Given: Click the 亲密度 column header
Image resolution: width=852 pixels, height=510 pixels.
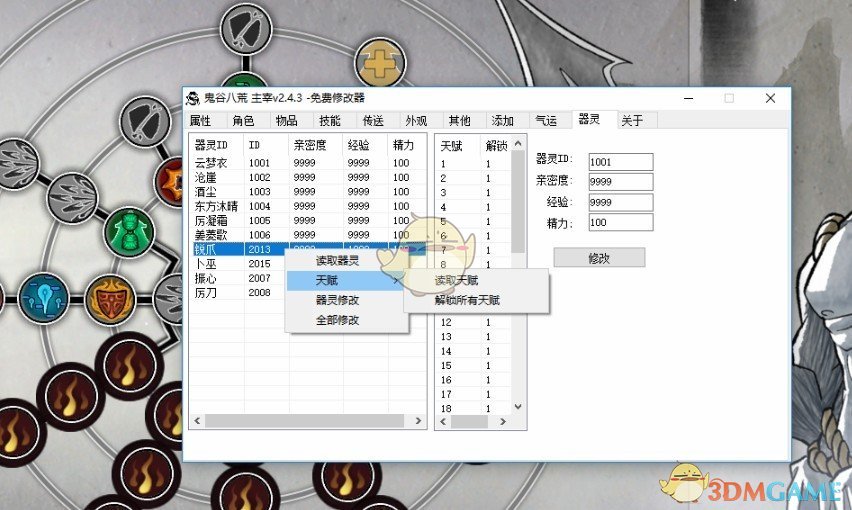Looking at the screenshot, I should click(316, 145).
